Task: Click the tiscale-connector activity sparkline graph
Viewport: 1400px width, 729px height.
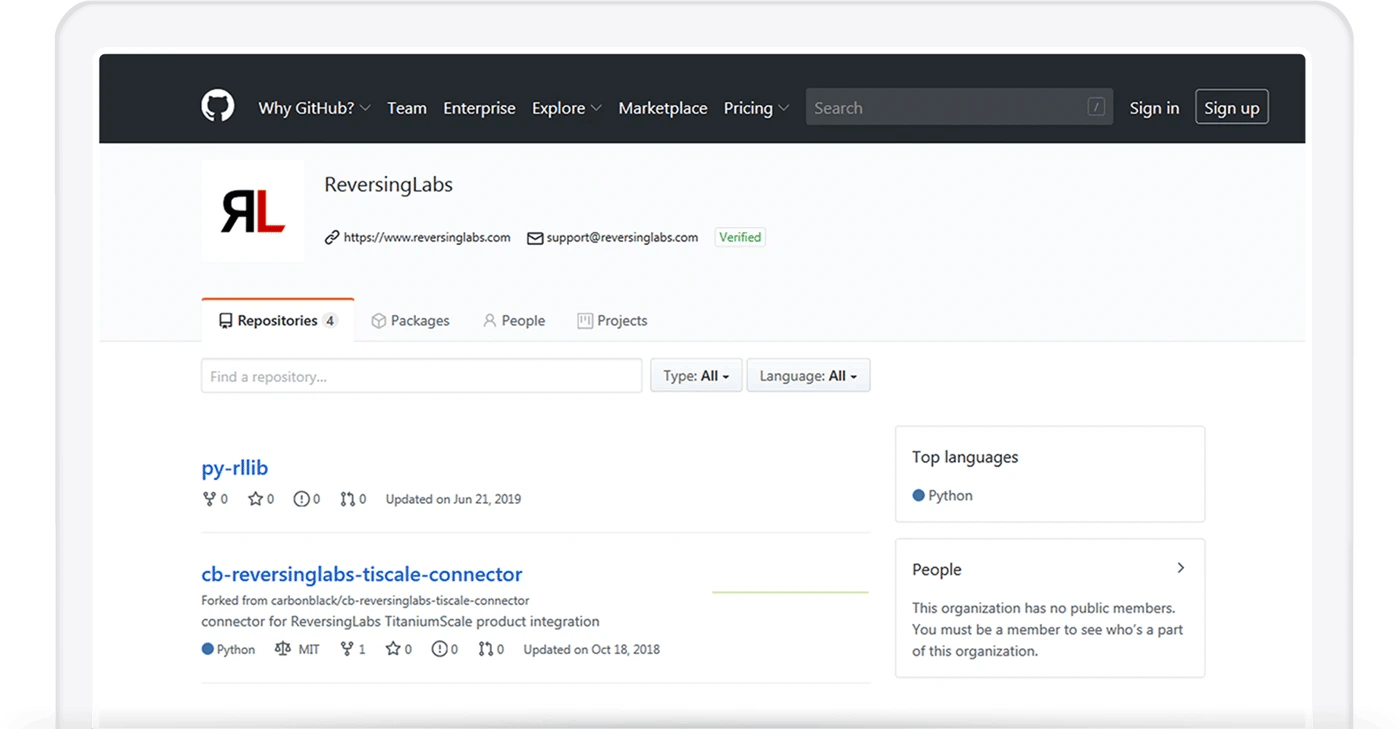Action: 790,592
